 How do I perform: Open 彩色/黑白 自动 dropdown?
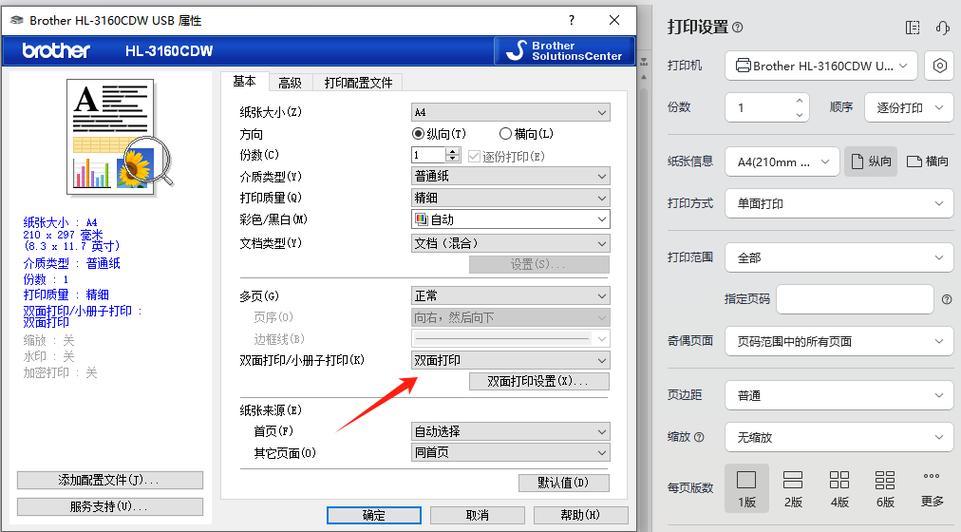point(511,219)
